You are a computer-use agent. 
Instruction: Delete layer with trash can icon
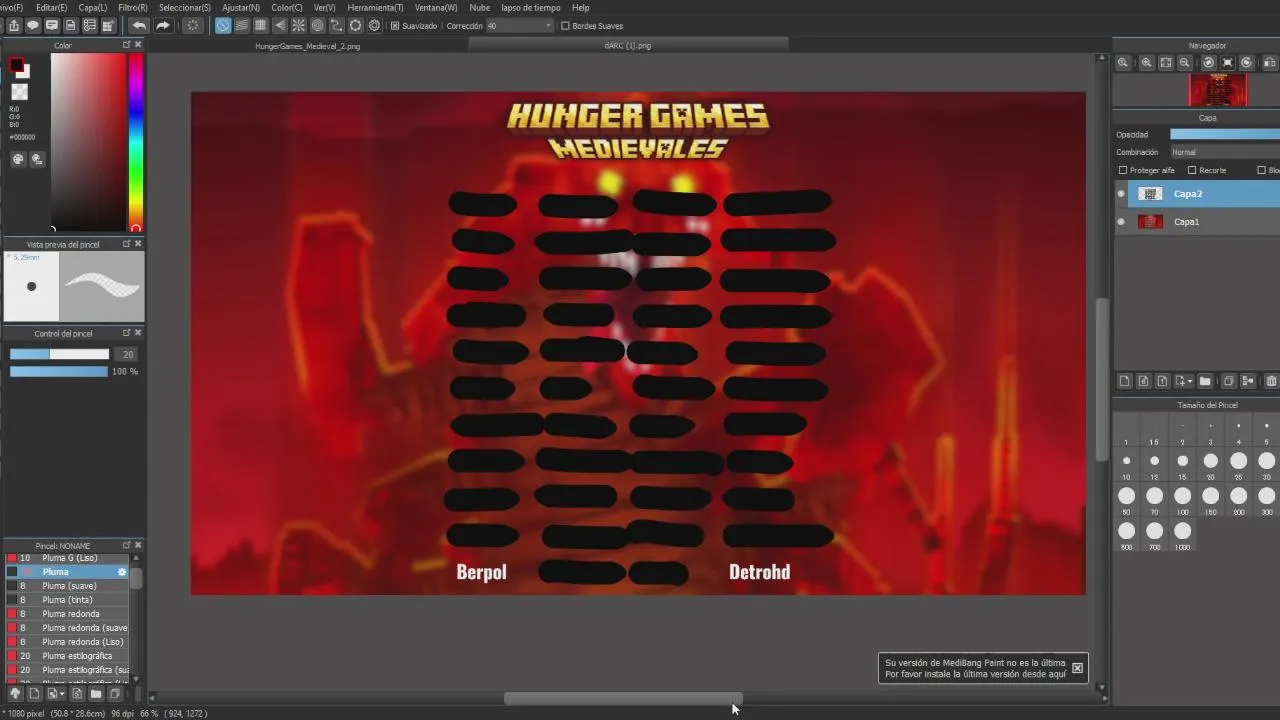pos(1271,381)
